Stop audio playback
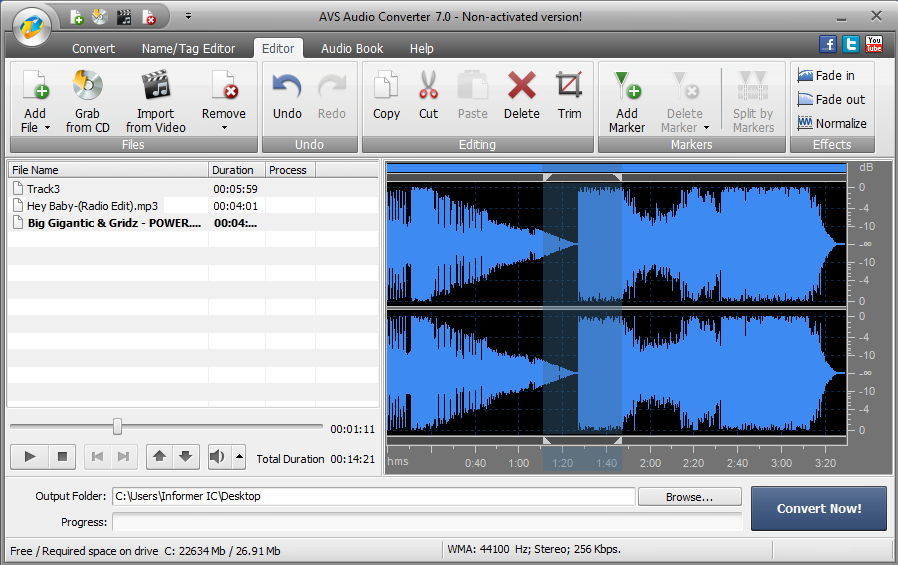Viewport: 898px width, 565px height. click(x=62, y=456)
